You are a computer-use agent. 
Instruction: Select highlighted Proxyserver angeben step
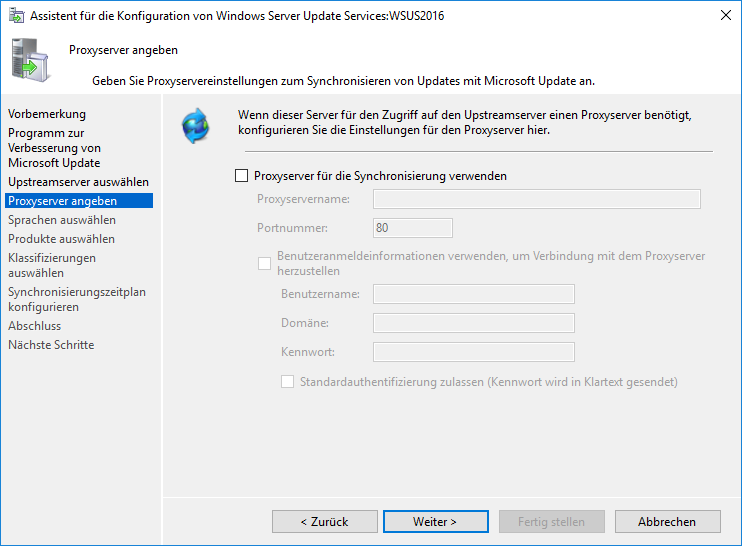pos(79,201)
